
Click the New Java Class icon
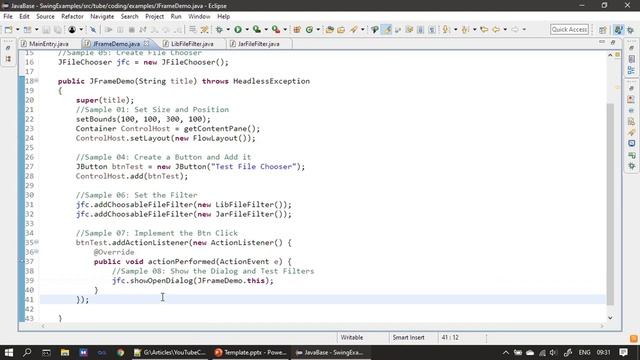pos(309,29)
